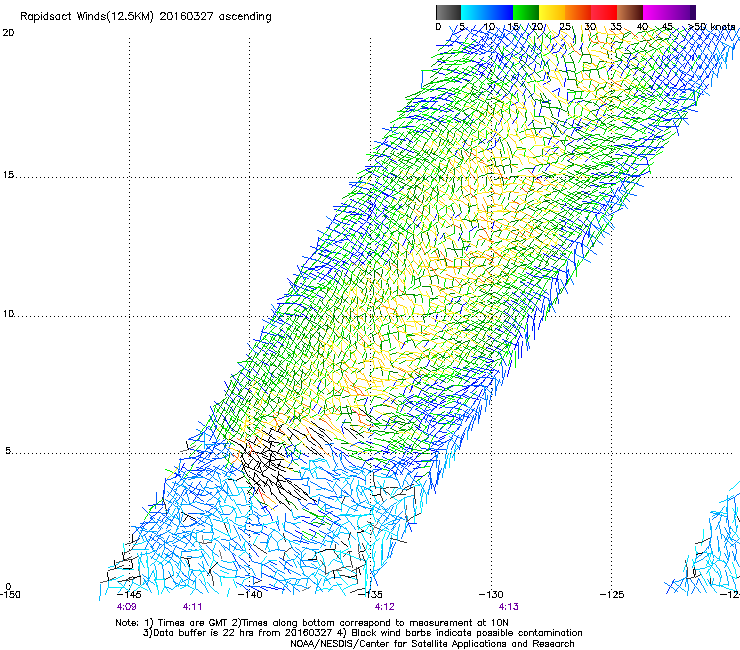Click the '40' legend scale label

pos(642,27)
